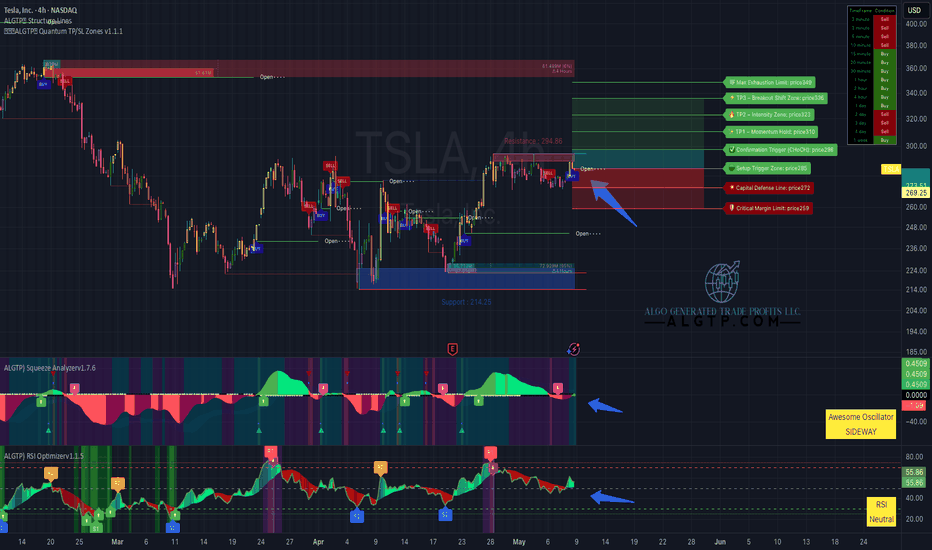Screen dimensions: 932x550
Task: Click the blue support zone rectangle
Action: pos(465,278)
